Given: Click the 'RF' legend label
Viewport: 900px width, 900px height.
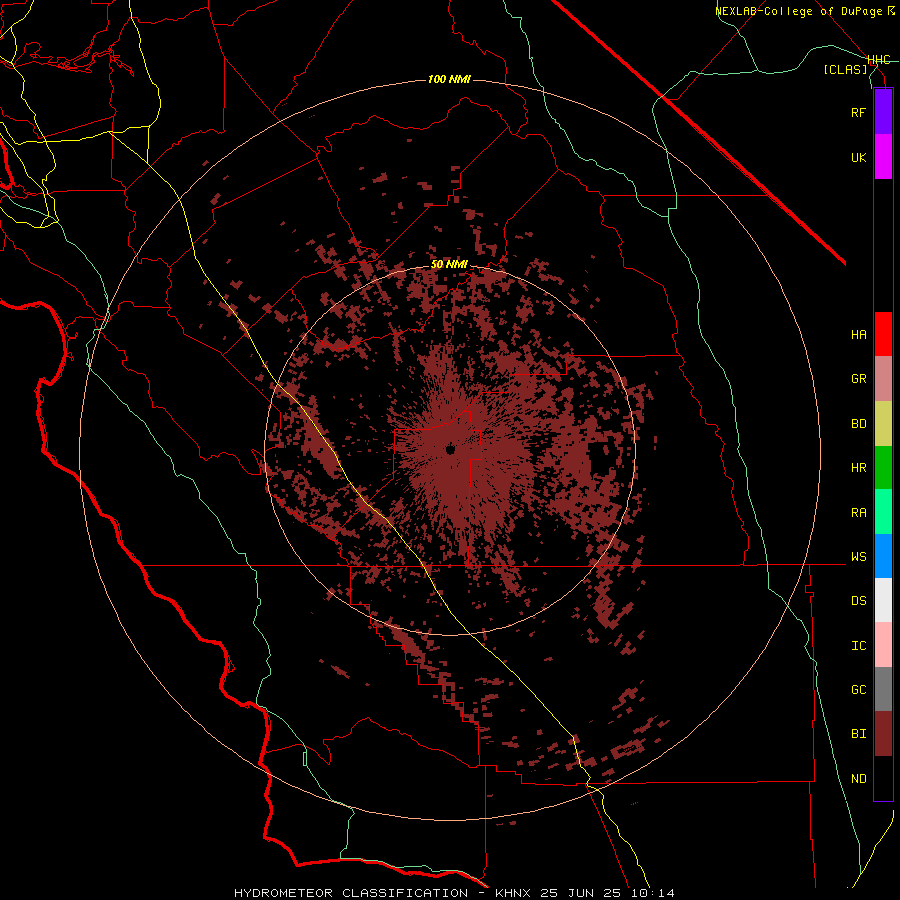Looking at the screenshot, I should [x=858, y=112].
